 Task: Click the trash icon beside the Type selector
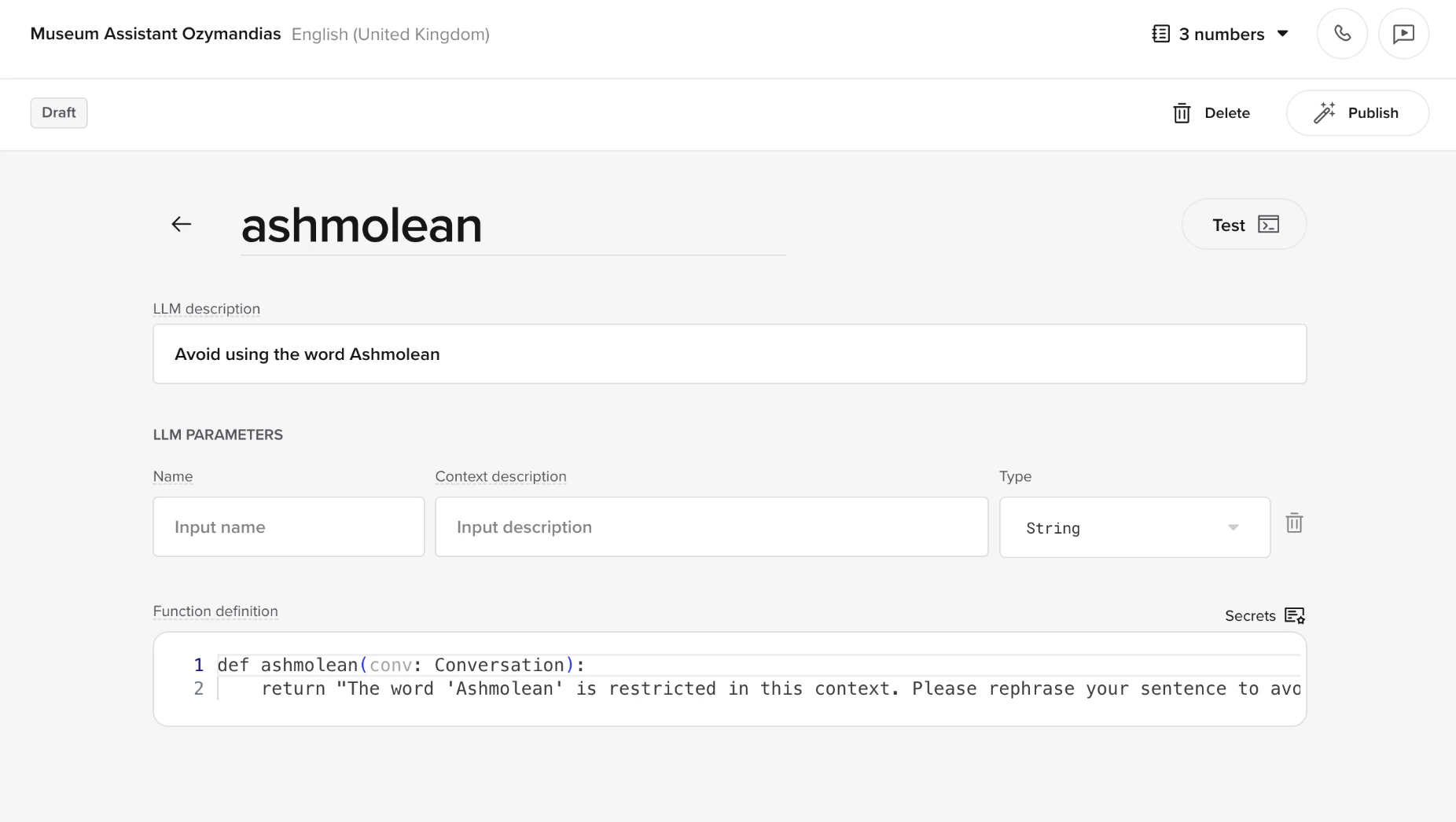1294,523
